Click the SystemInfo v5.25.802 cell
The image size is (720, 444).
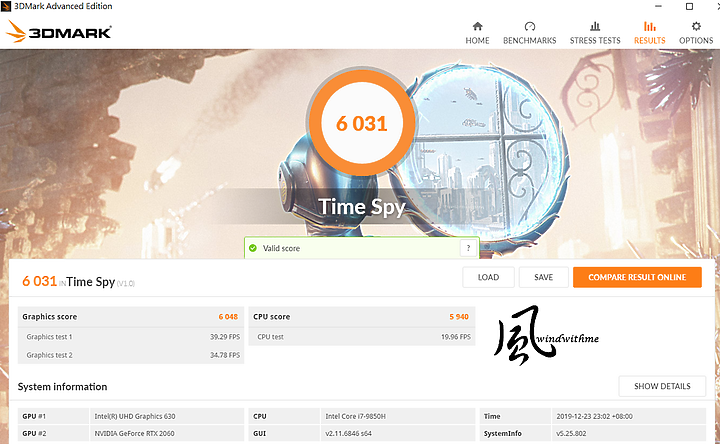click(629, 433)
